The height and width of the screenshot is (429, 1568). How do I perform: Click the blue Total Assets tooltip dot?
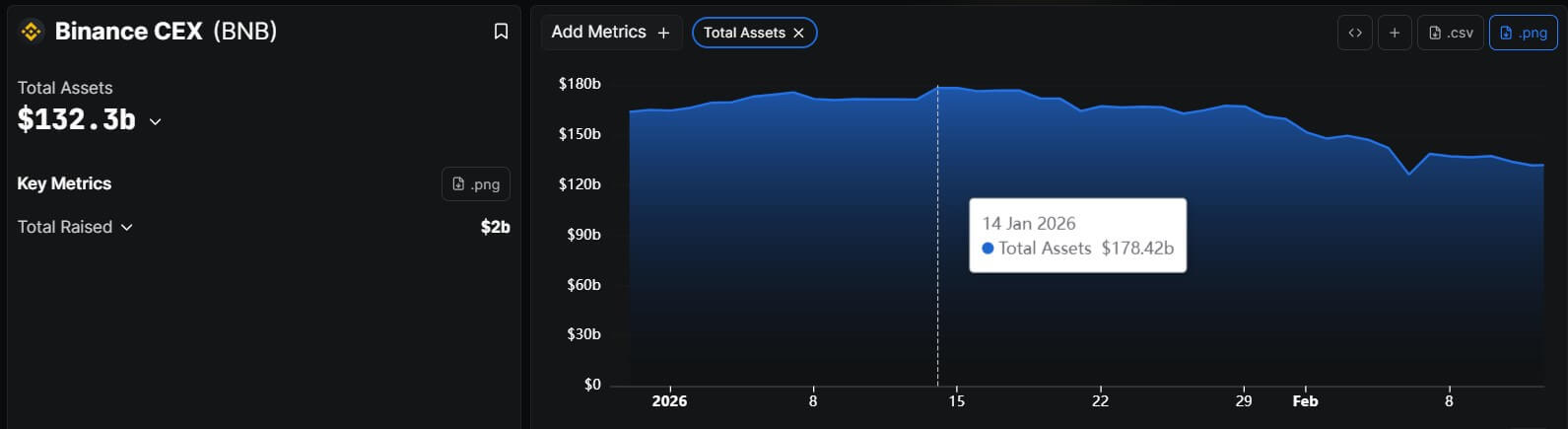click(988, 249)
